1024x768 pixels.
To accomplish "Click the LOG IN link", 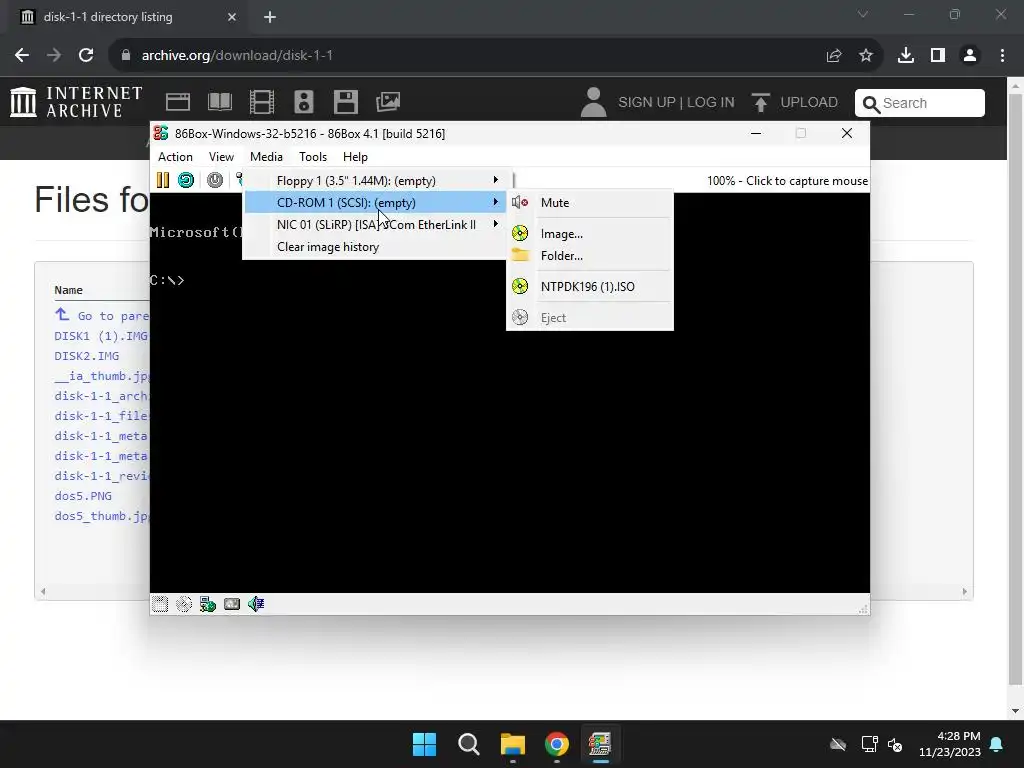I will coord(711,103).
